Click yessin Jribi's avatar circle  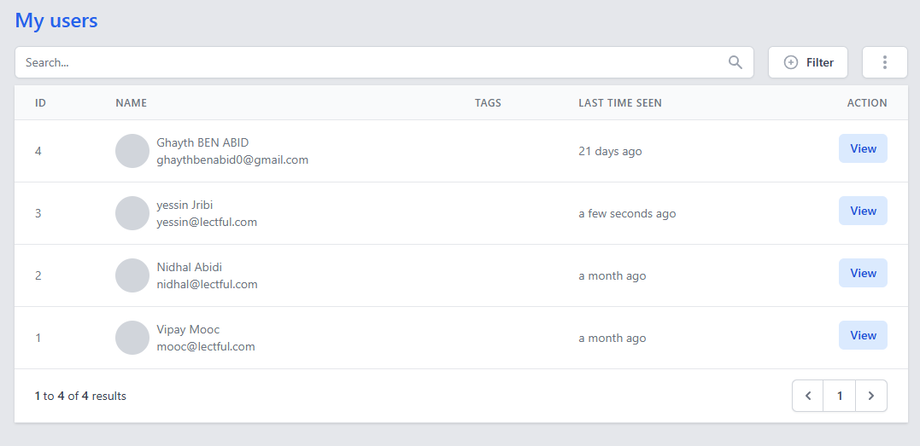tap(132, 213)
